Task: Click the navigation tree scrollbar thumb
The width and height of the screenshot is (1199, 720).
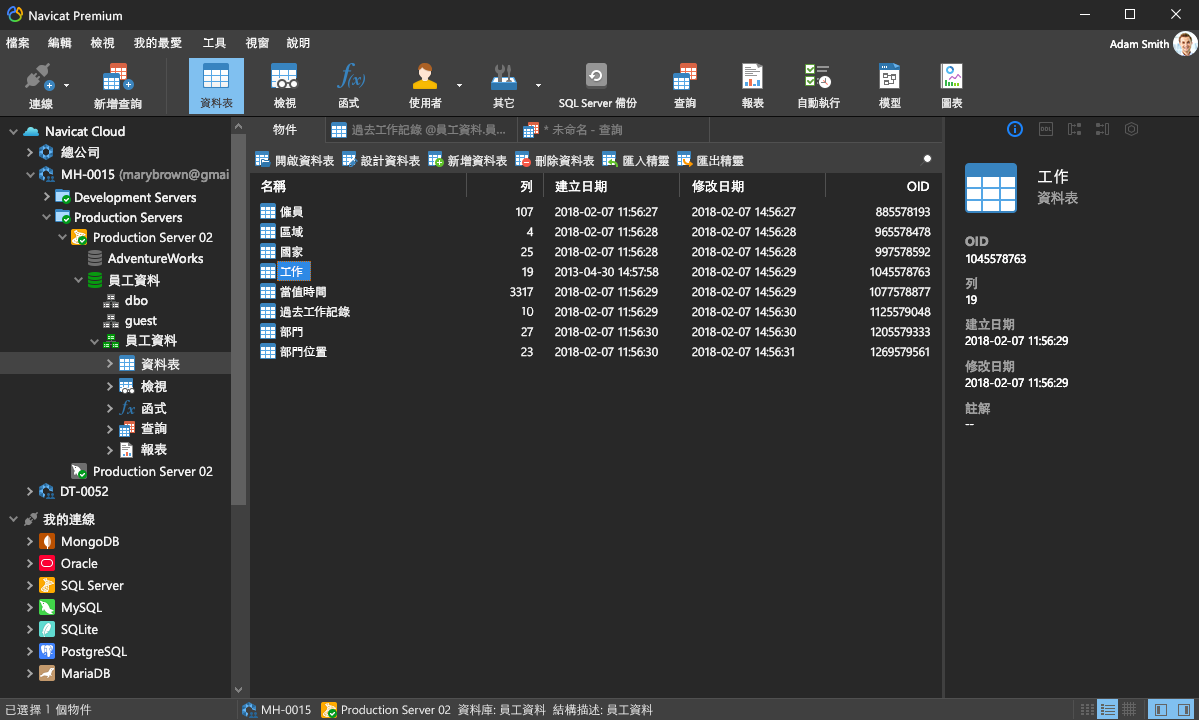Action: 239,319
